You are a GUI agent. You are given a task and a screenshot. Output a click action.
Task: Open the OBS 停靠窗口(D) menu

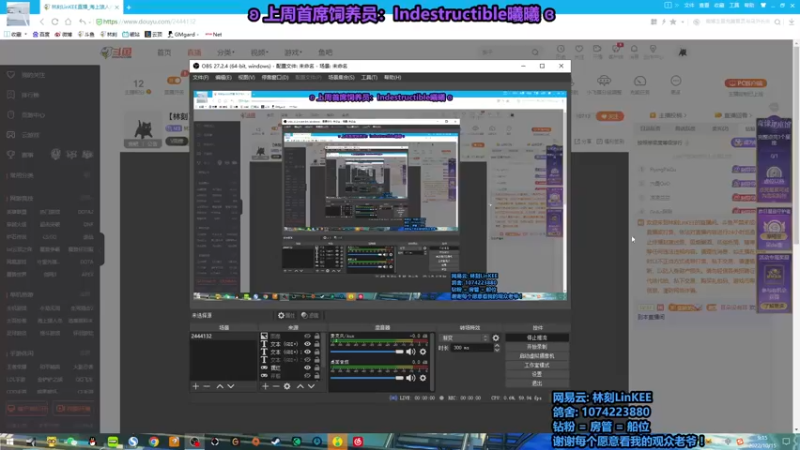[275, 78]
